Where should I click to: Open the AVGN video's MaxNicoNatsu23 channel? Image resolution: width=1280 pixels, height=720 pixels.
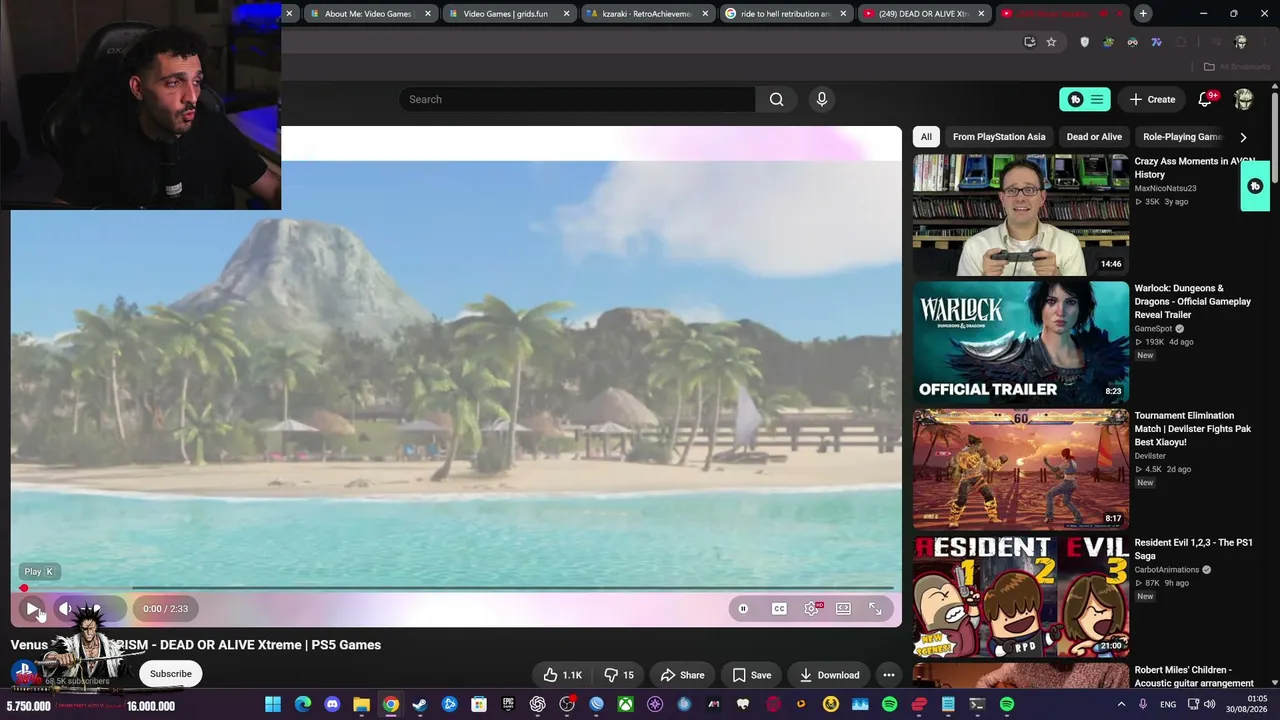point(1165,188)
